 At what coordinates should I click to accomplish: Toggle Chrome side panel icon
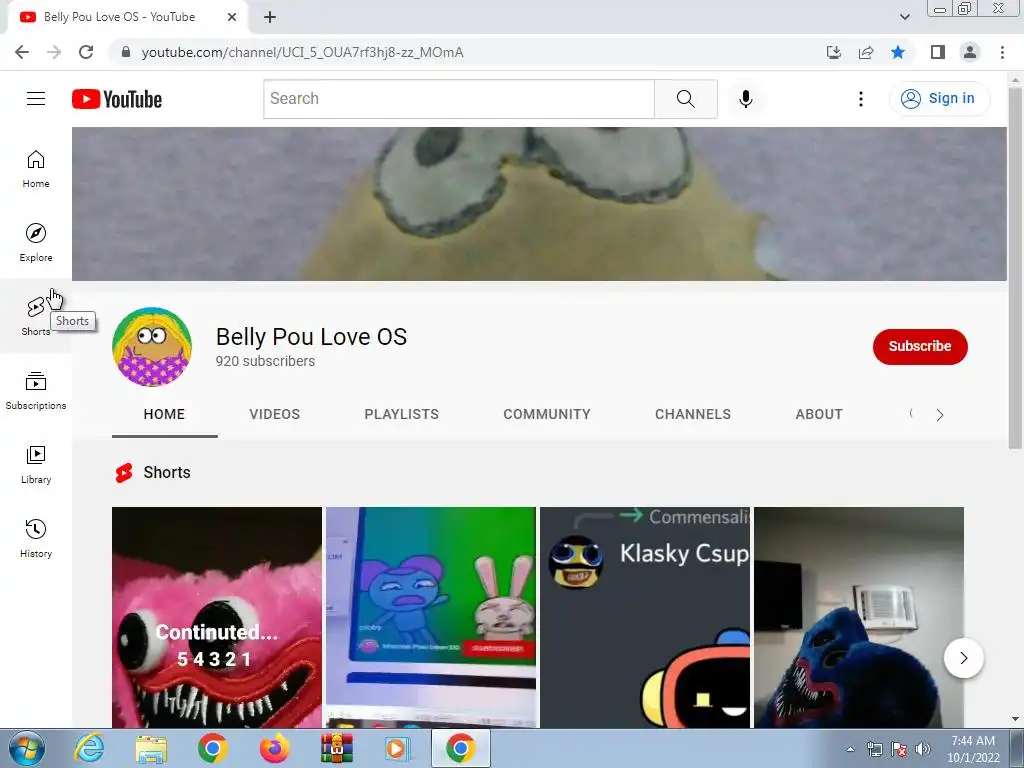click(938, 52)
